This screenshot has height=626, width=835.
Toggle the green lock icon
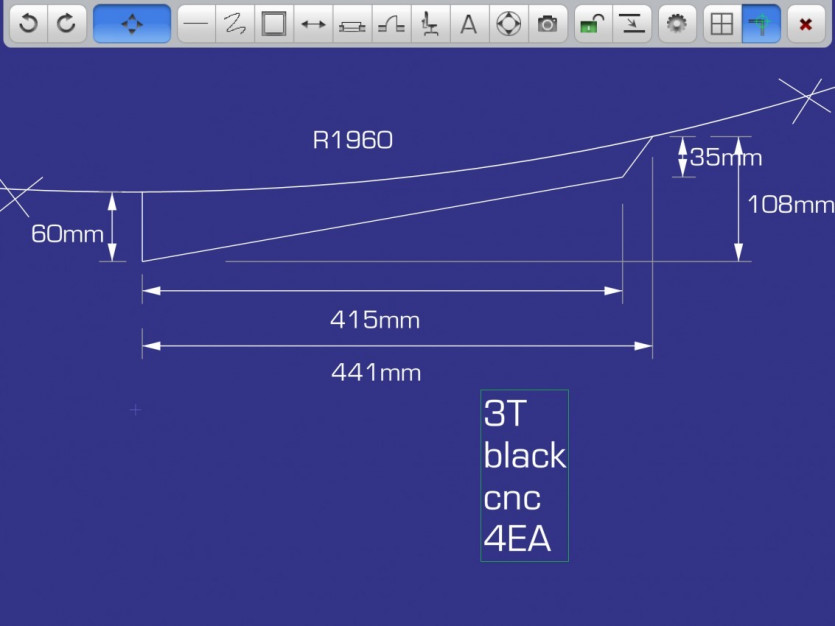pos(593,23)
